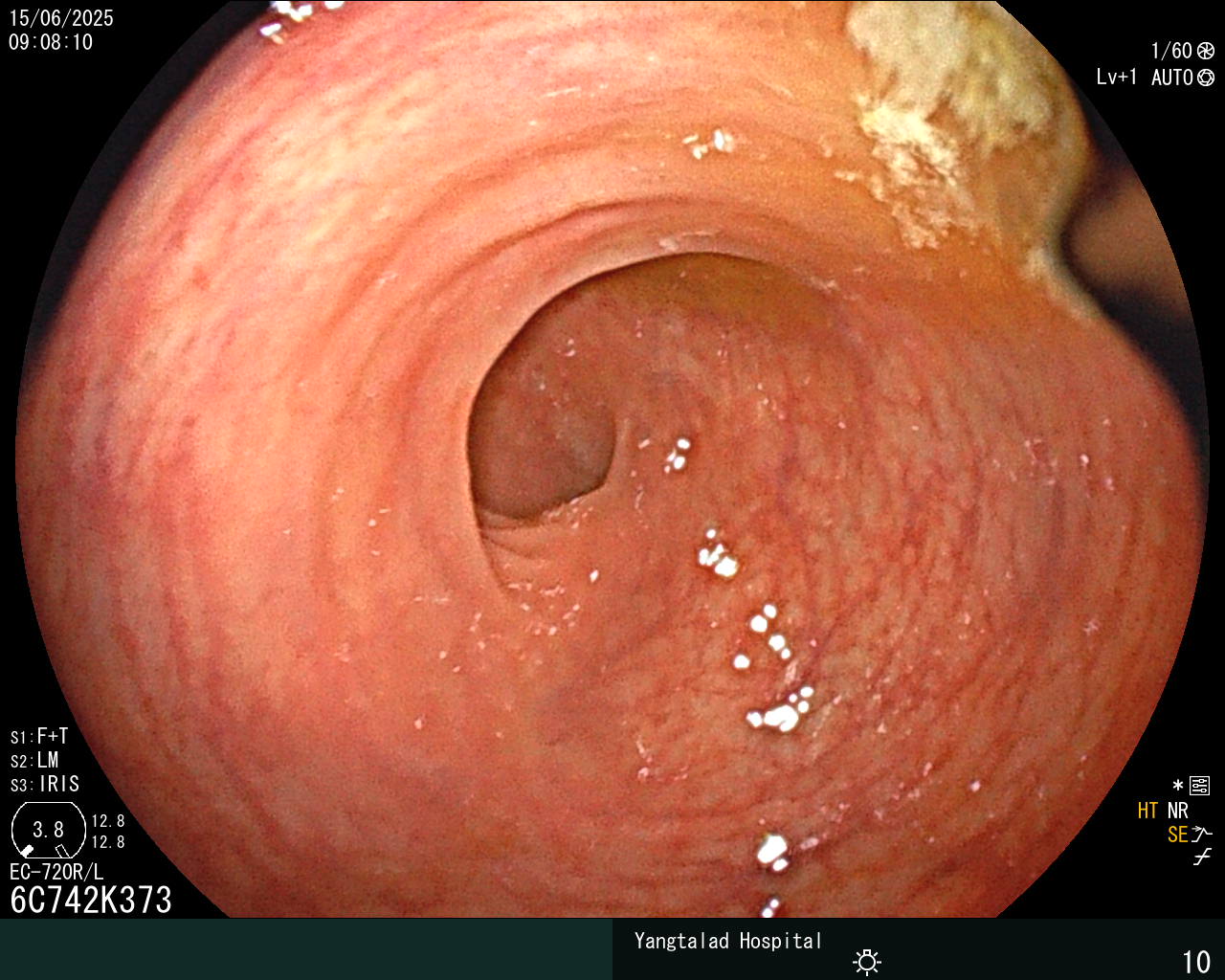Click the curve icon right of SE
Viewport: 1225px width, 980px height.
1203,835
